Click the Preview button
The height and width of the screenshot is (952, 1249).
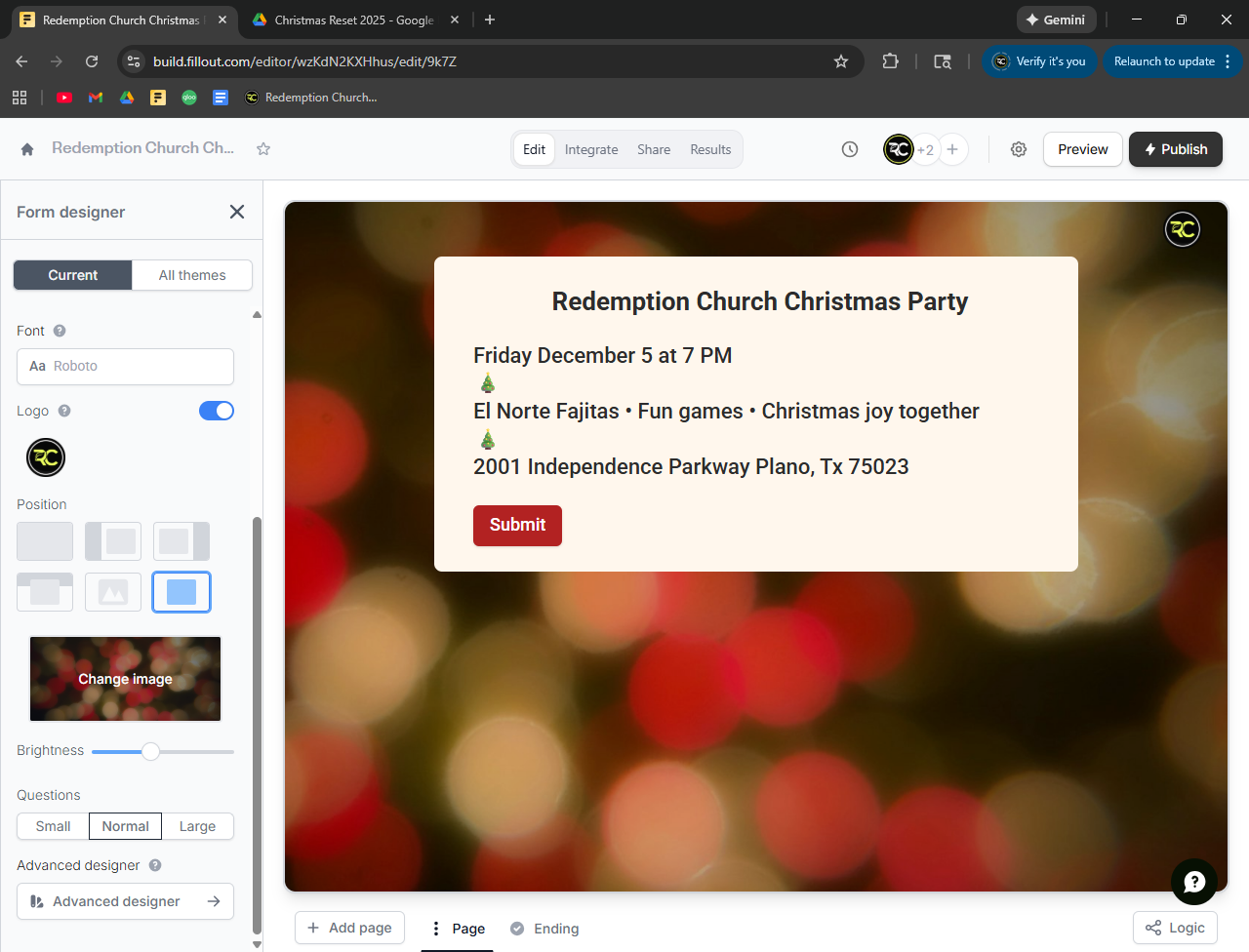[1082, 149]
